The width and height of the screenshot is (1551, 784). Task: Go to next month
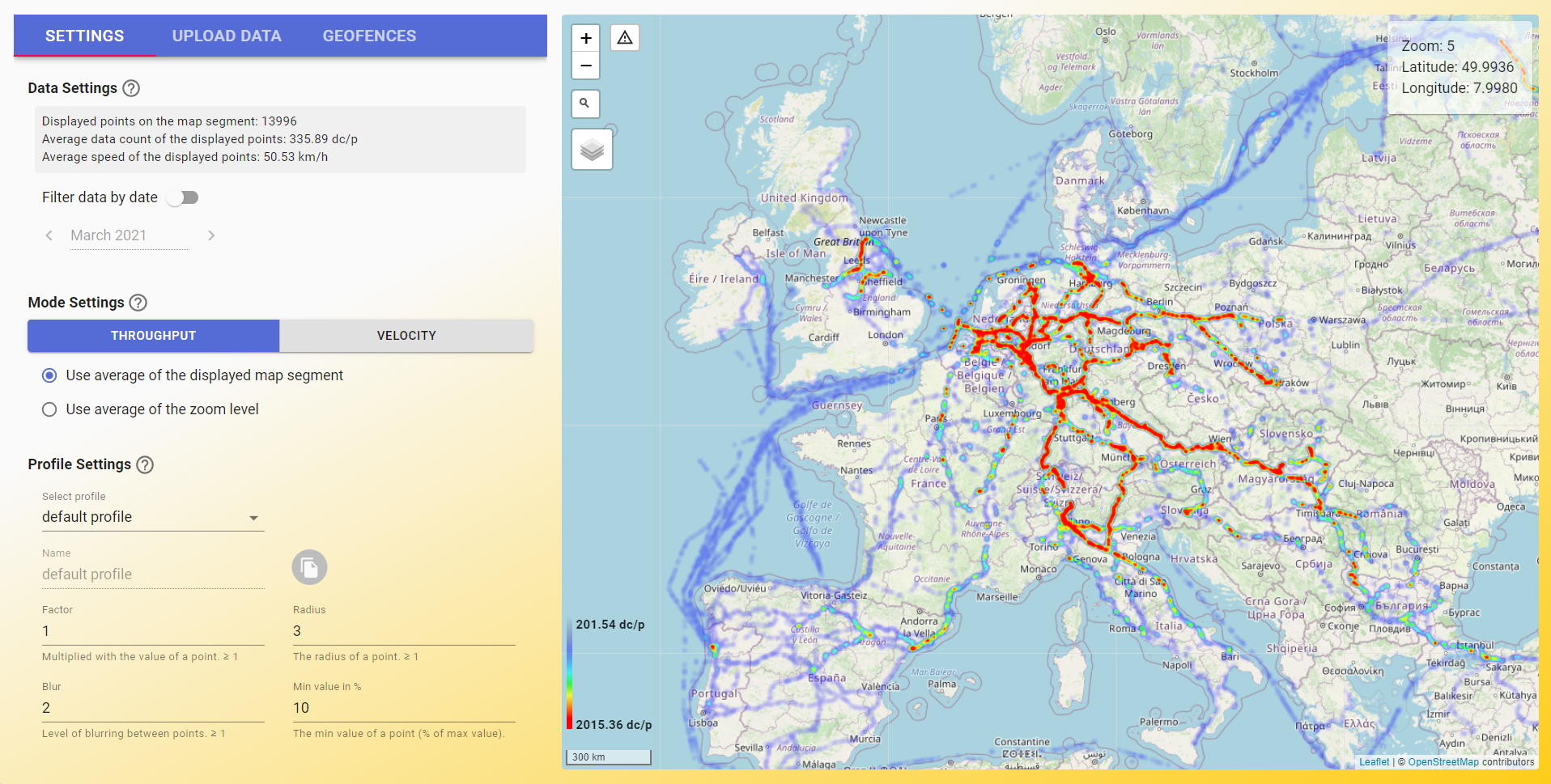click(x=211, y=235)
